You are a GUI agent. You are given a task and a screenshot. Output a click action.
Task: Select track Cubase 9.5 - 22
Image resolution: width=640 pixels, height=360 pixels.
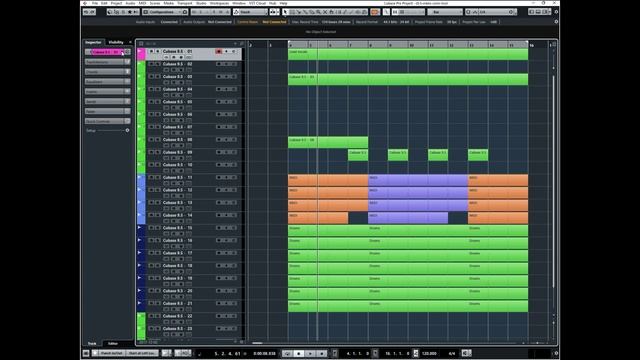tap(178, 316)
